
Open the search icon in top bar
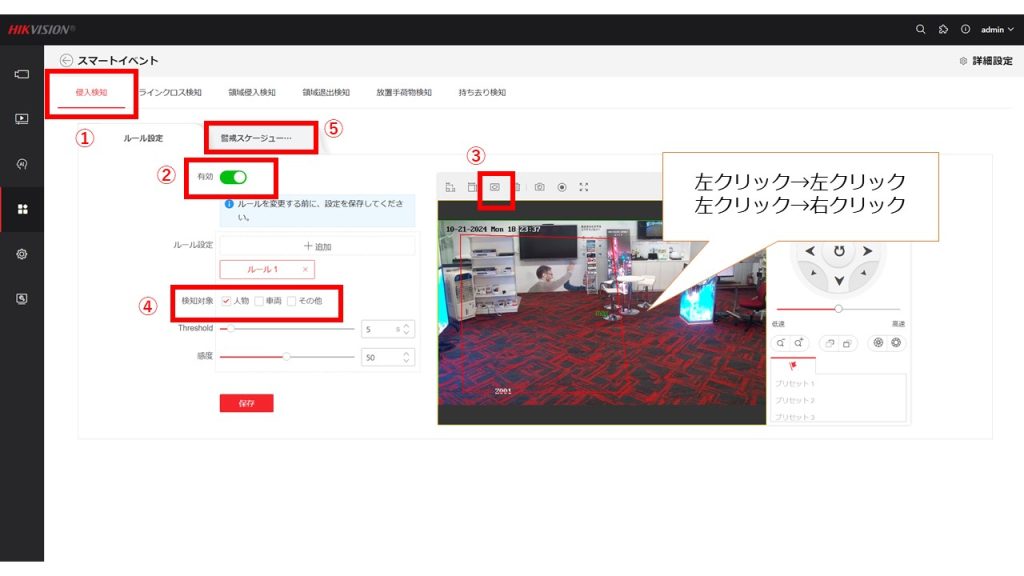(x=921, y=29)
